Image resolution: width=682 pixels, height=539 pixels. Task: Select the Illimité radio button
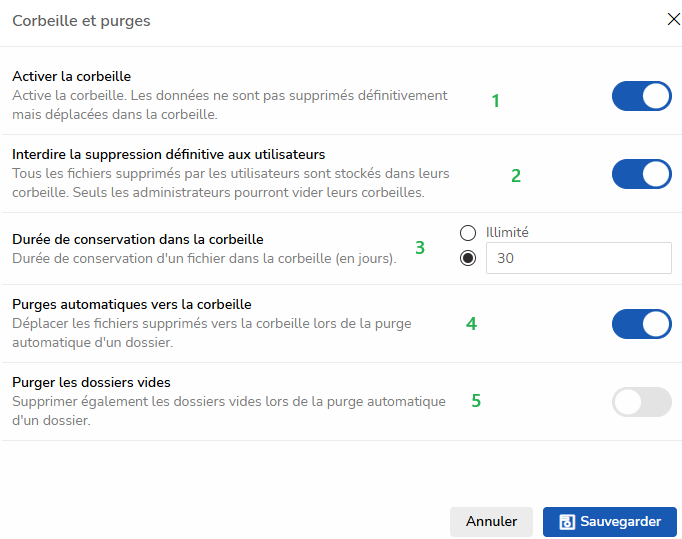[467, 232]
